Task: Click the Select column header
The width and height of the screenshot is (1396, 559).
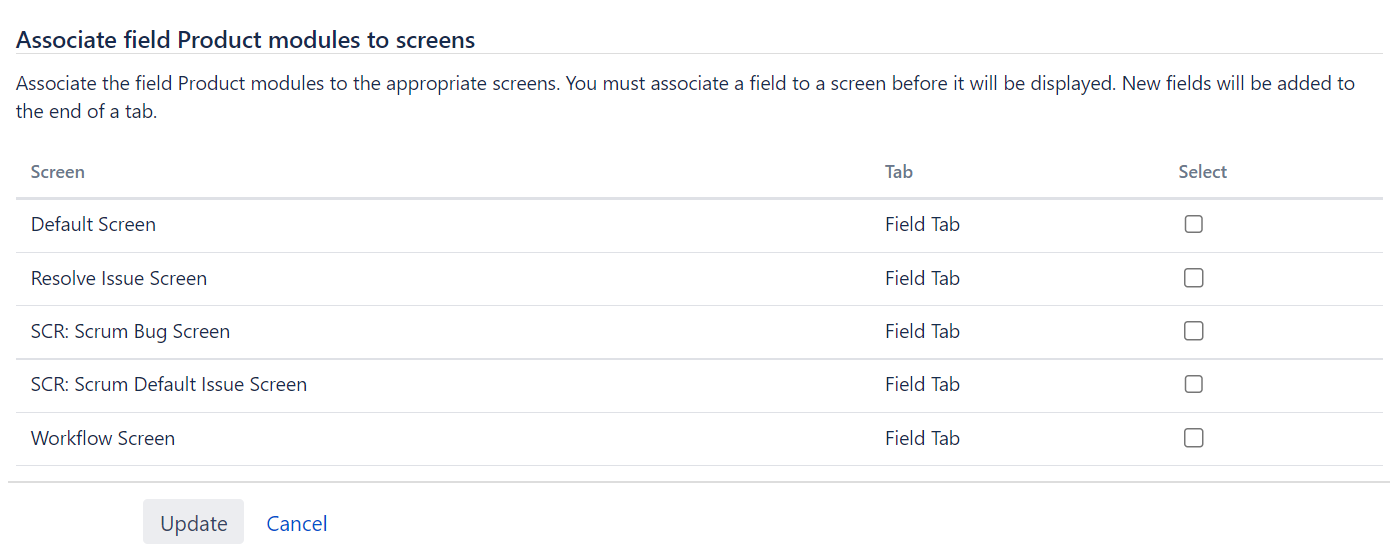Action: tap(1202, 172)
